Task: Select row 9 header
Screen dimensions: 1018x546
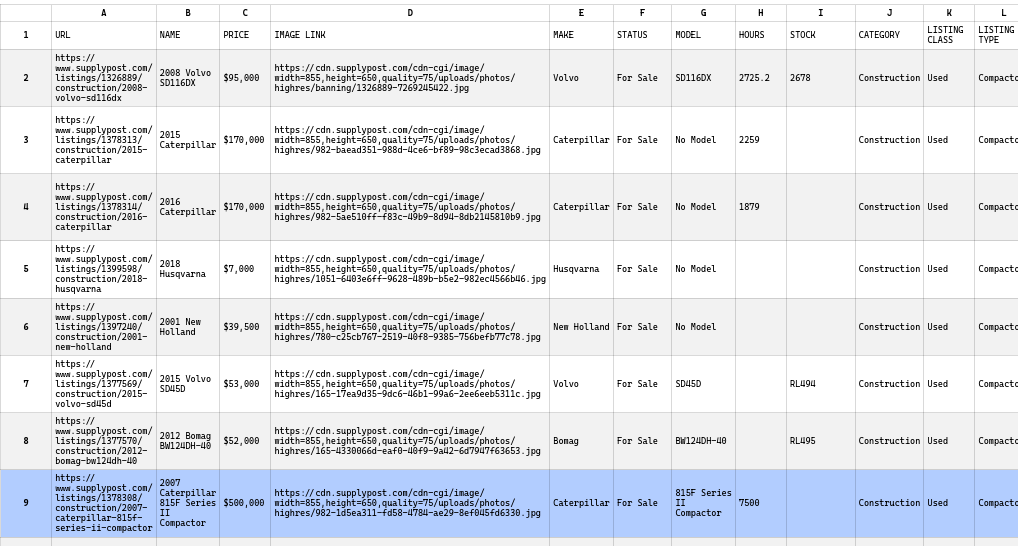Action: [25, 503]
